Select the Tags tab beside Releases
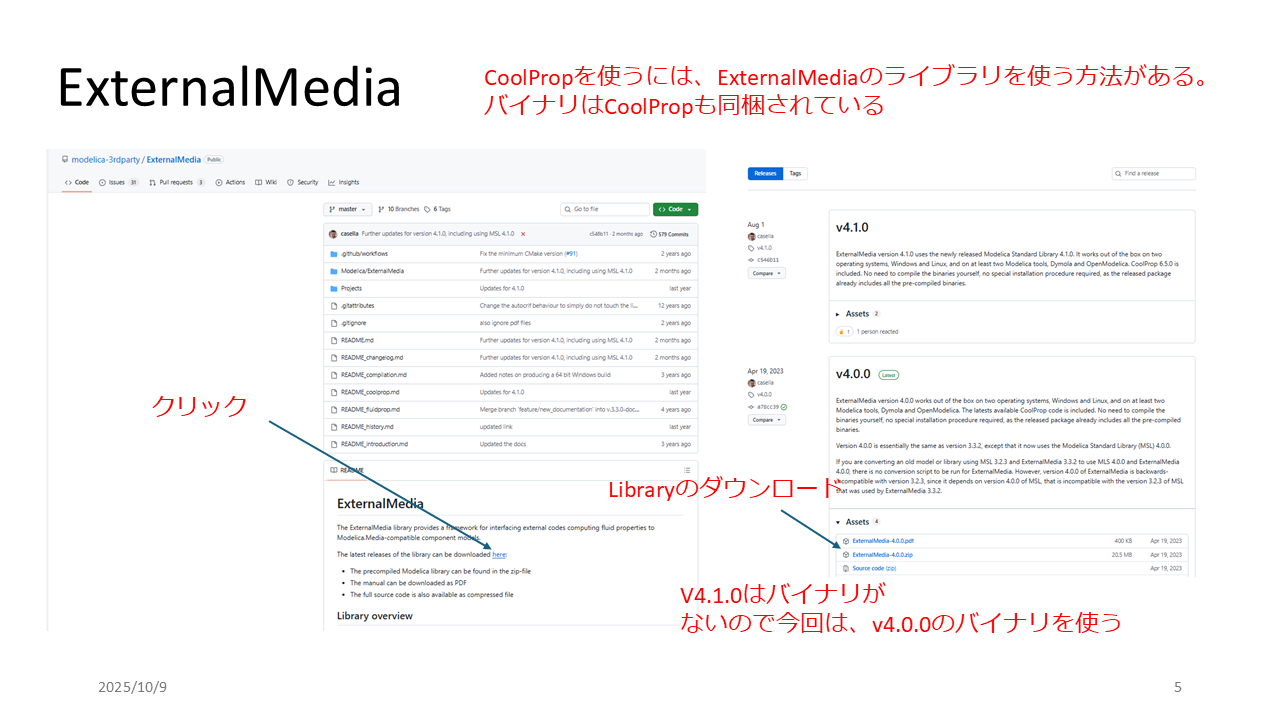Image resolution: width=1280 pixels, height=720 pixels. coord(795,173)
